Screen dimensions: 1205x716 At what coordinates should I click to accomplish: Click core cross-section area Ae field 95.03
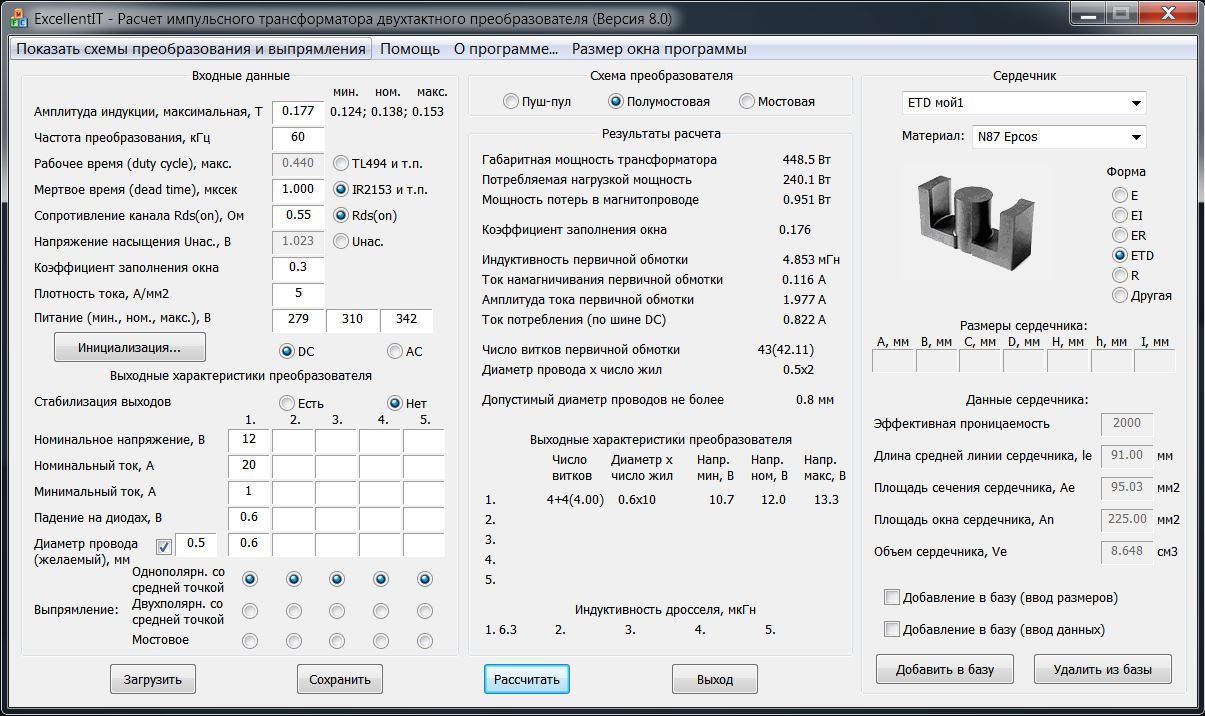click(x=1127, y=488)
